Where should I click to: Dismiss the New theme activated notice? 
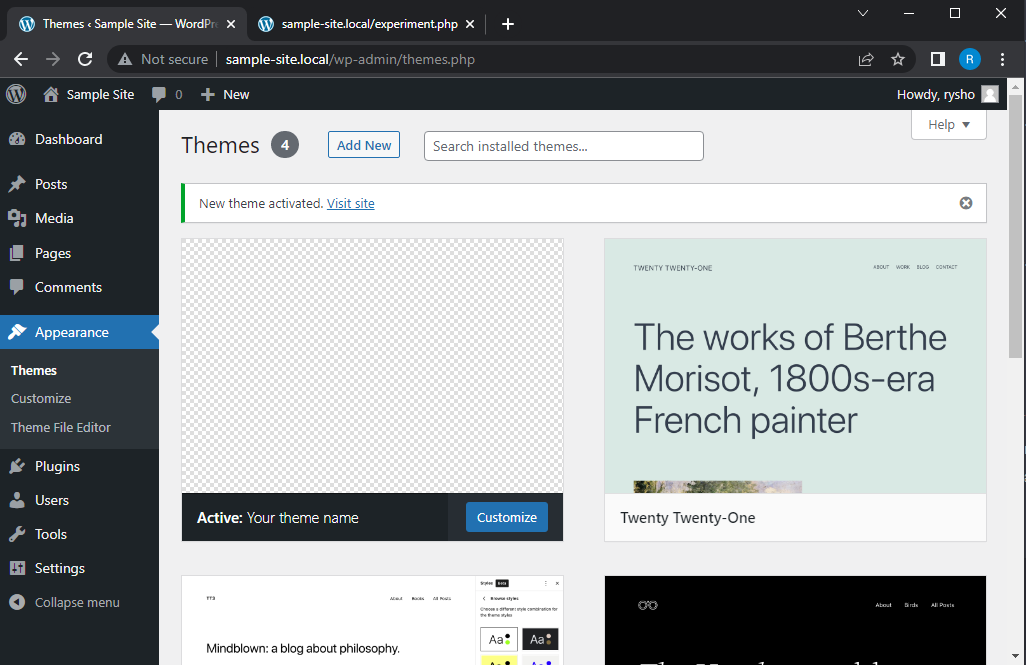[x=966, y=203]
